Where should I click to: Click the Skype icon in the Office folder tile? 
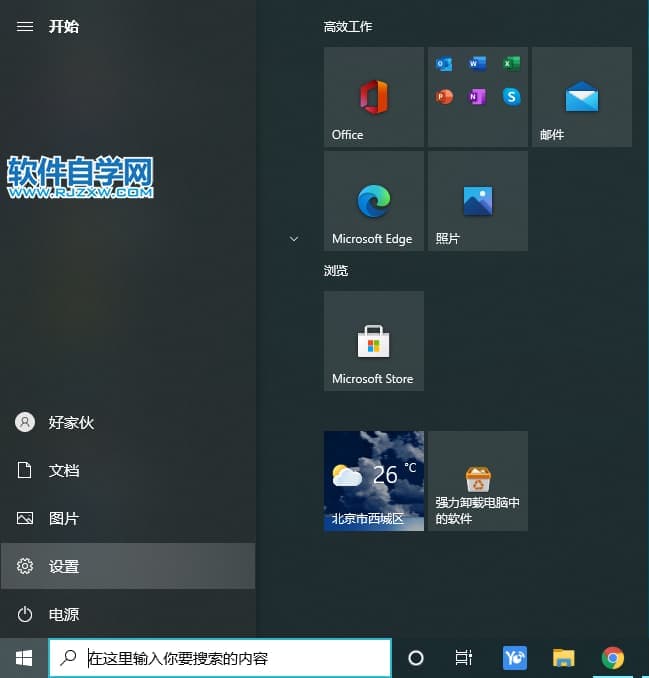point(512,97)
